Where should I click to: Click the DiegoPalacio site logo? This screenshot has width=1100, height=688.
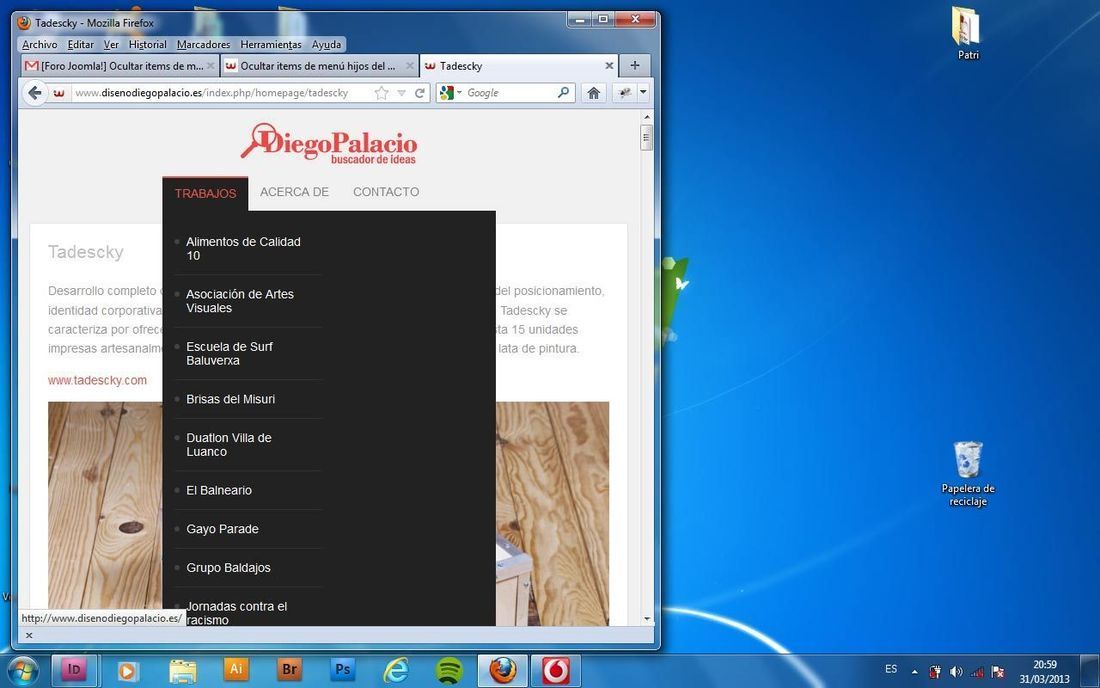329,144
